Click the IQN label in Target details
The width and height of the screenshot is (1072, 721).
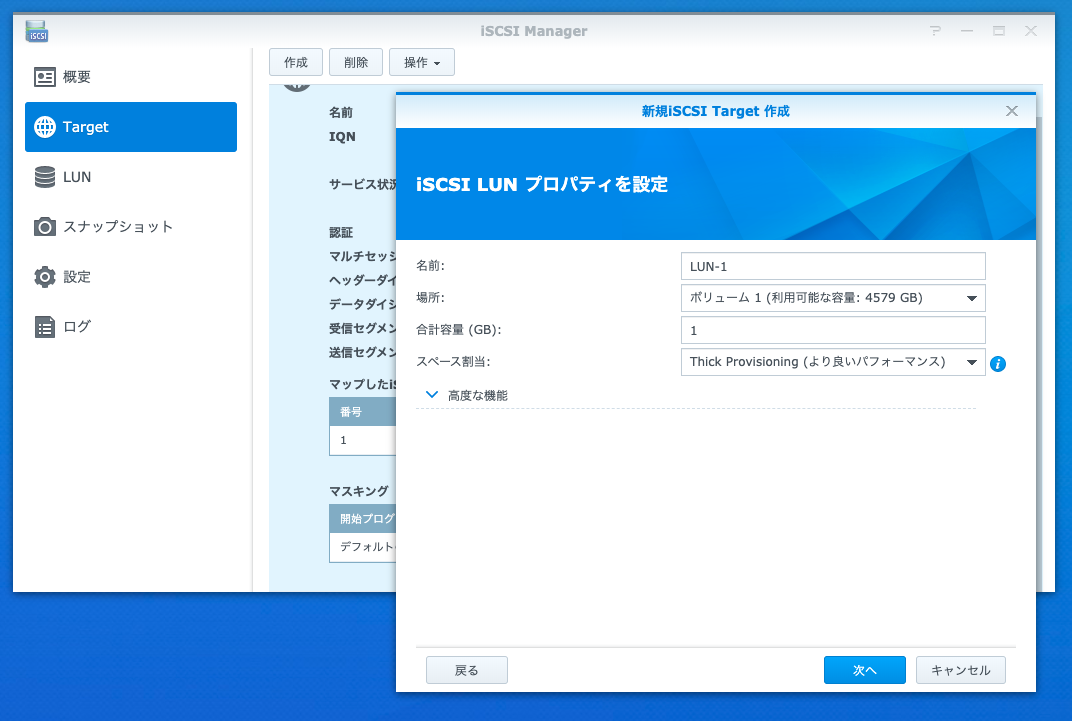pos(343,137)
